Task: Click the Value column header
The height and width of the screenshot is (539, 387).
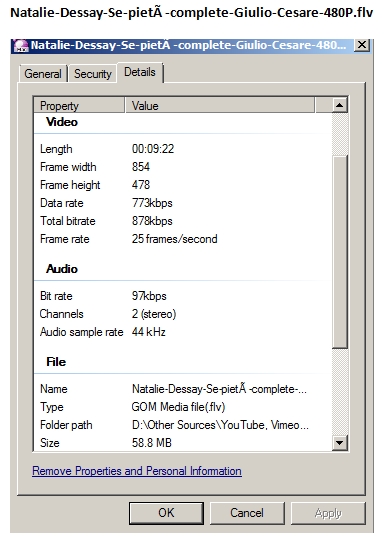Action: (x=220, y=106)
